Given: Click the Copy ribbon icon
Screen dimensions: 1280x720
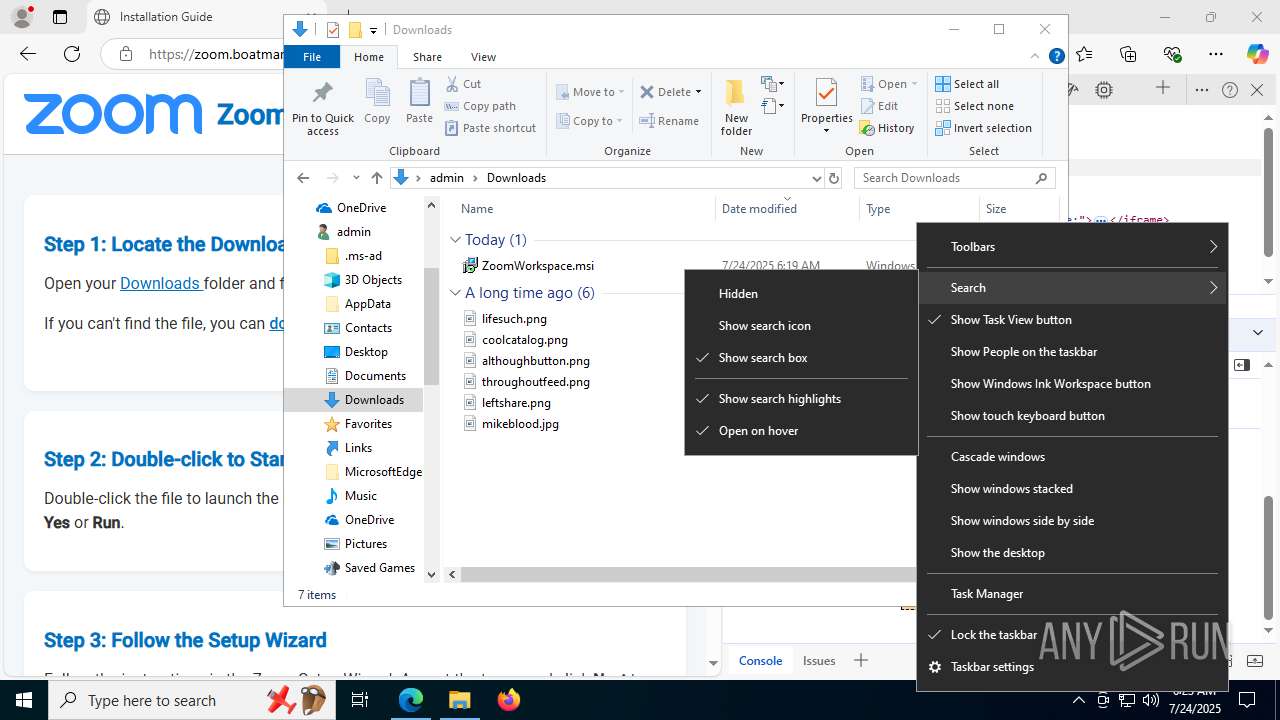Looking at the screenshot, I should point(377,94).
